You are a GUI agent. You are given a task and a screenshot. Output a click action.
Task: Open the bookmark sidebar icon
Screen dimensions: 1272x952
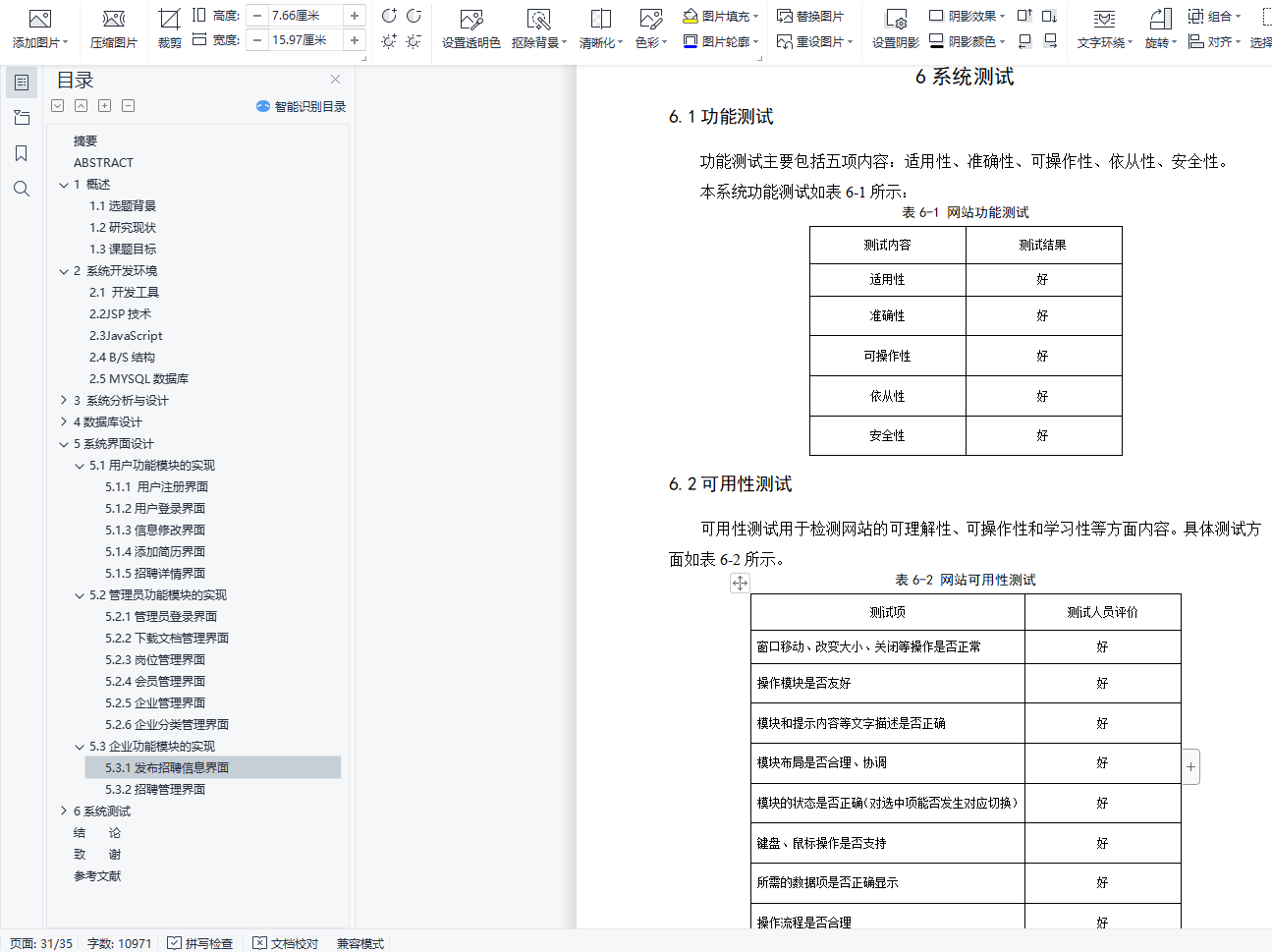click(x=22, y=153)
